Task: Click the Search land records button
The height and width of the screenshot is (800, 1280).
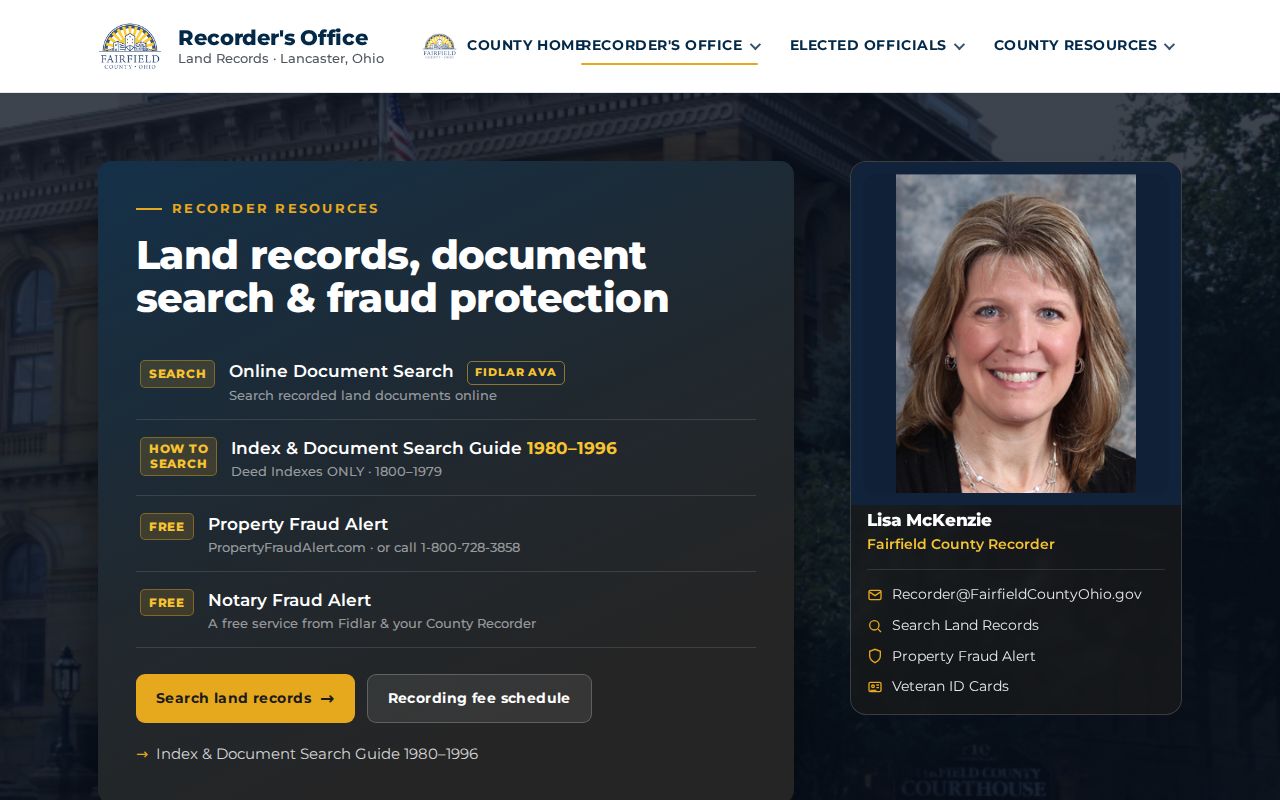Action: point(245,698)
